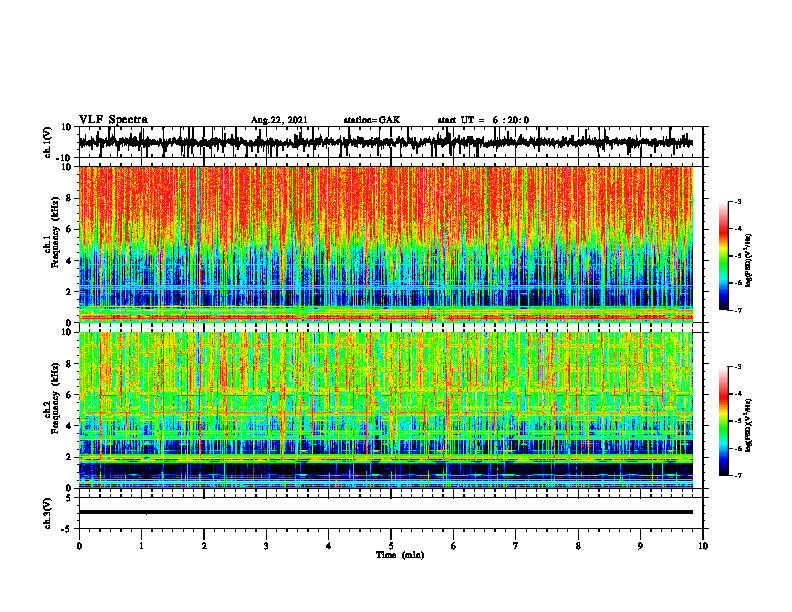Click the time axis tick label "7"

516,546
